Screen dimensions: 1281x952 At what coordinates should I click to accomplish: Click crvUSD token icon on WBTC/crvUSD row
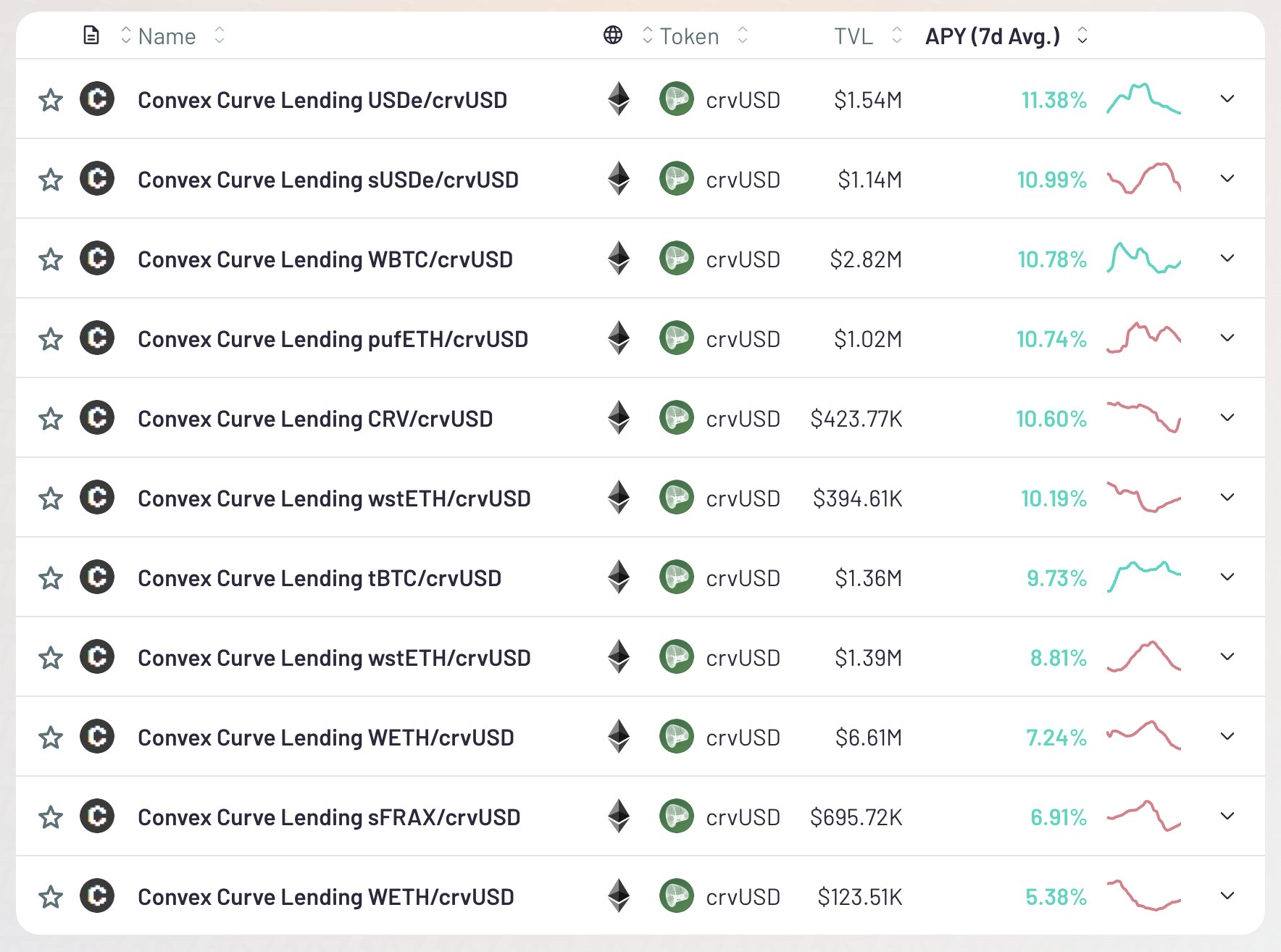point(677,258)
